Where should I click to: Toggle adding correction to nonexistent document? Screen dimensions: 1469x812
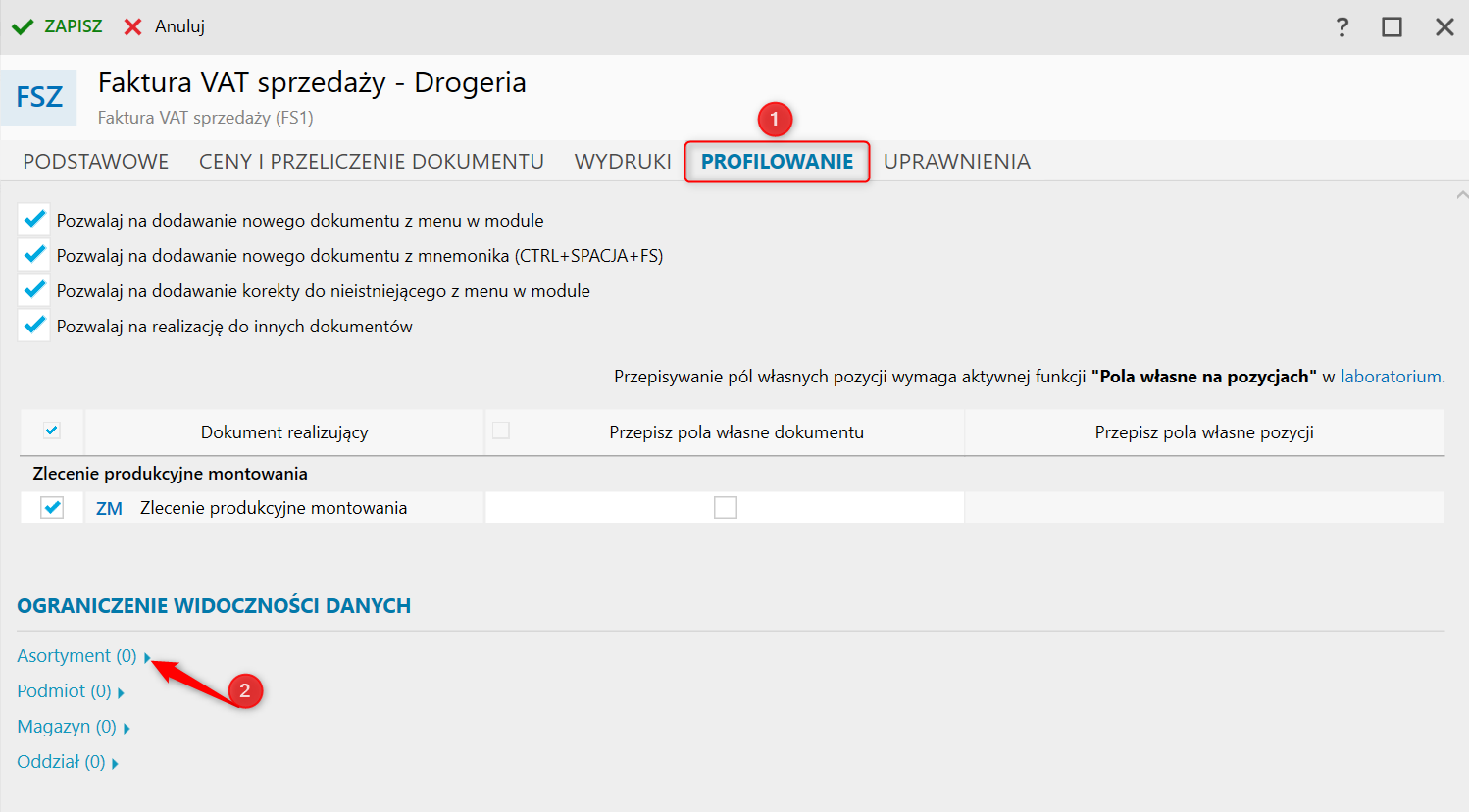tap(34, 290)
